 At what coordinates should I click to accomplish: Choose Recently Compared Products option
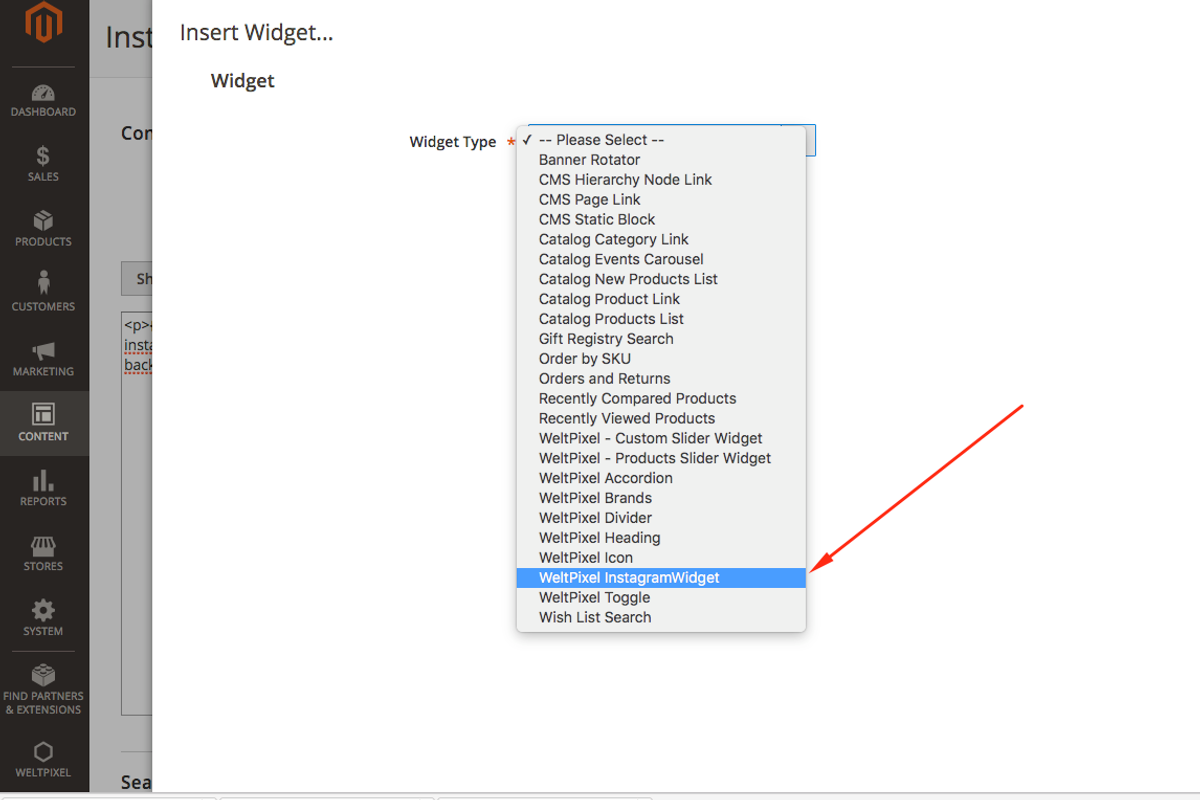[661, 399]
